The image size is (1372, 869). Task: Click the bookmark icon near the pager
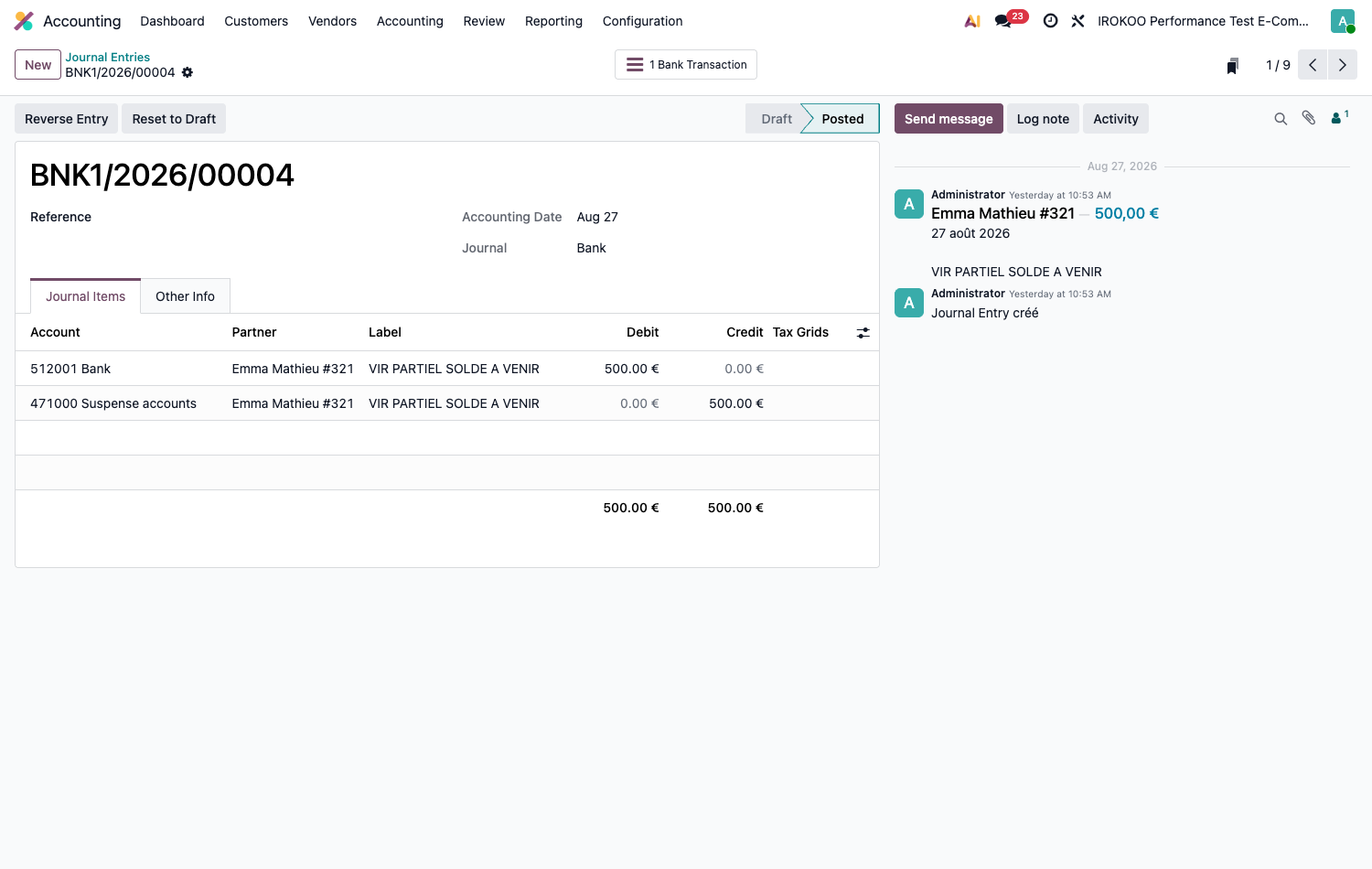pos(1233,66)
